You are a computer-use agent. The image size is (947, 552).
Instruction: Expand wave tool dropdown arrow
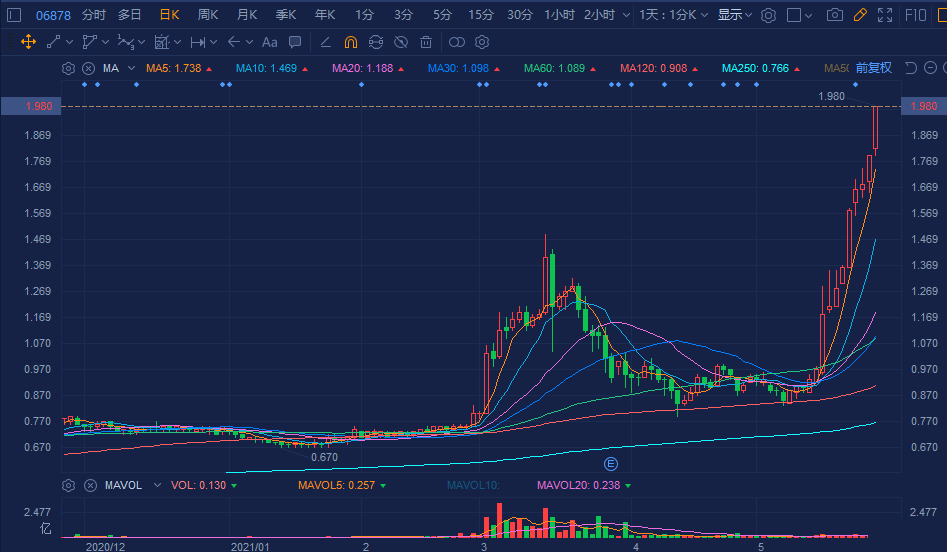(141, 42)
